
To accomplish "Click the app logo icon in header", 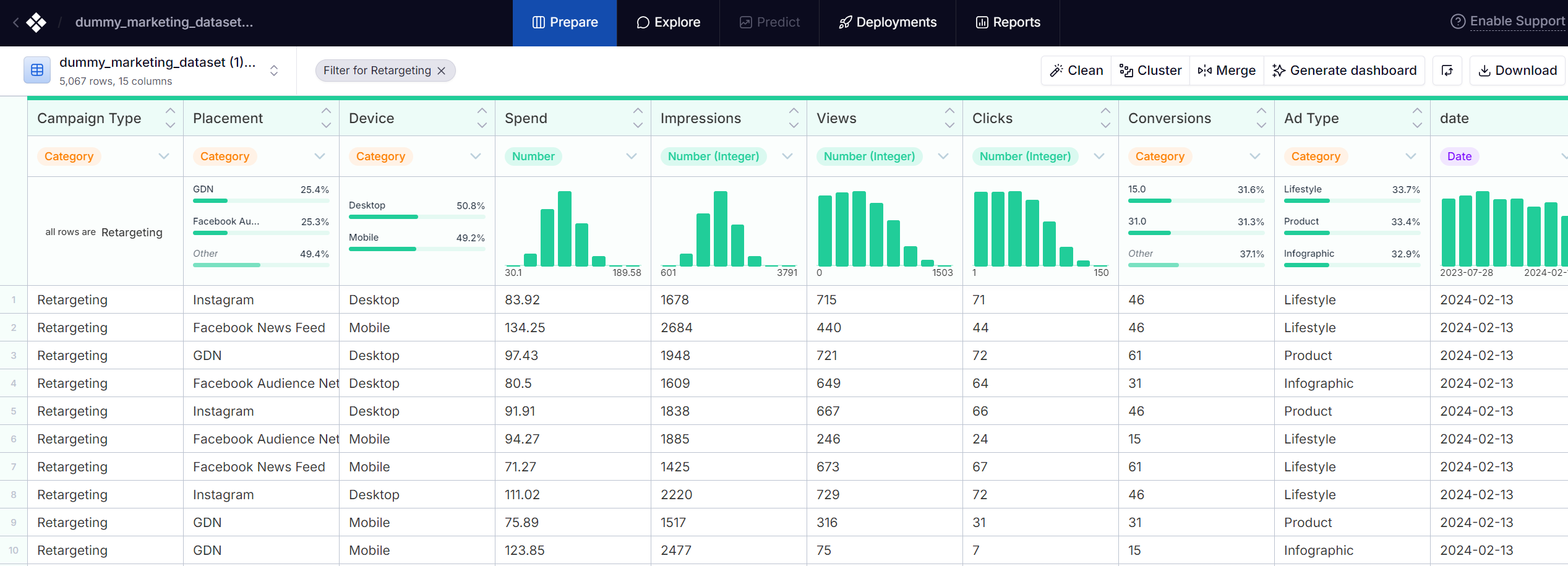I will (x=36, y=23).
